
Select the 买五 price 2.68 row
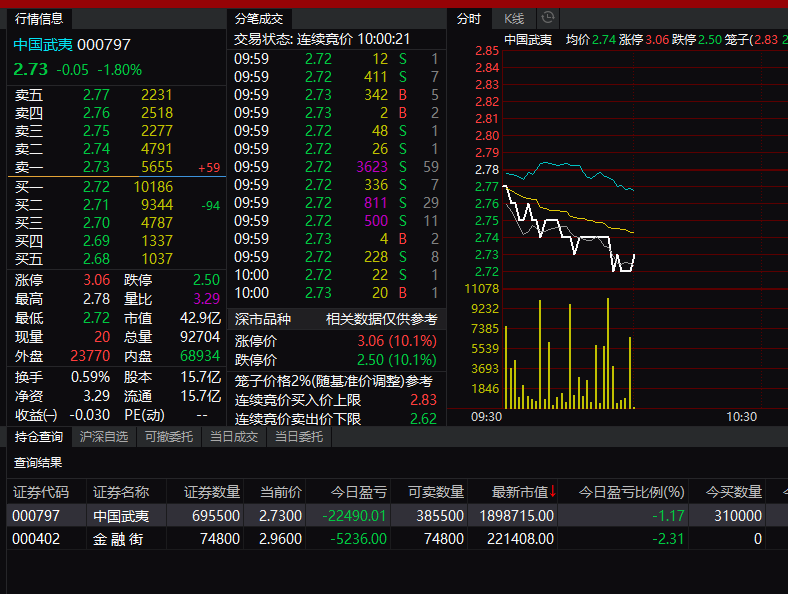pyautogui.click(x=117, y=259)
